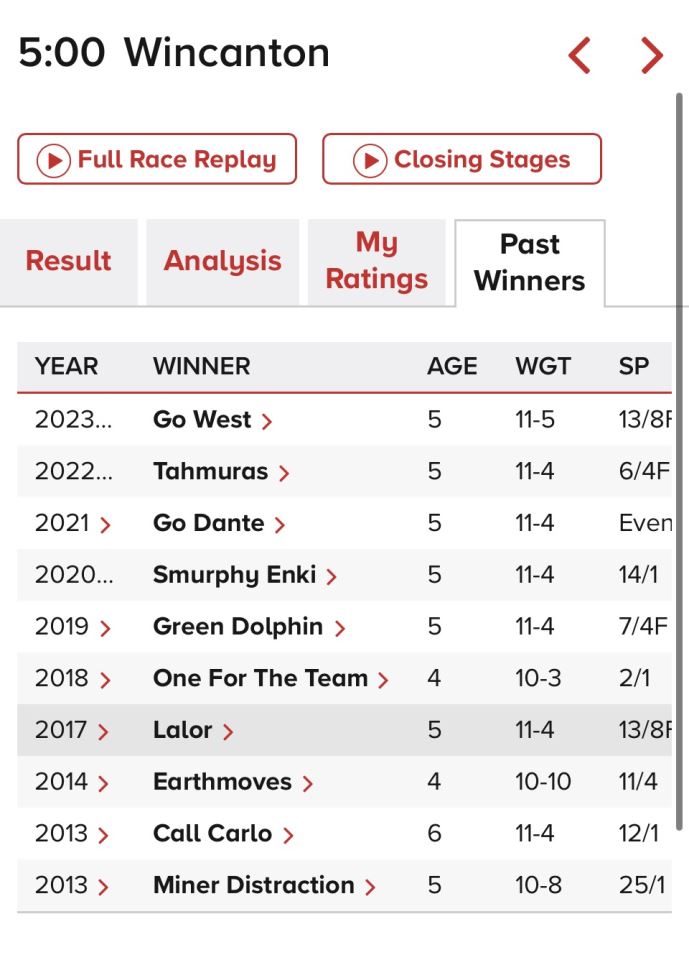
Task: Click chevron beside Green Dolphin
Action: coord(340,628)
